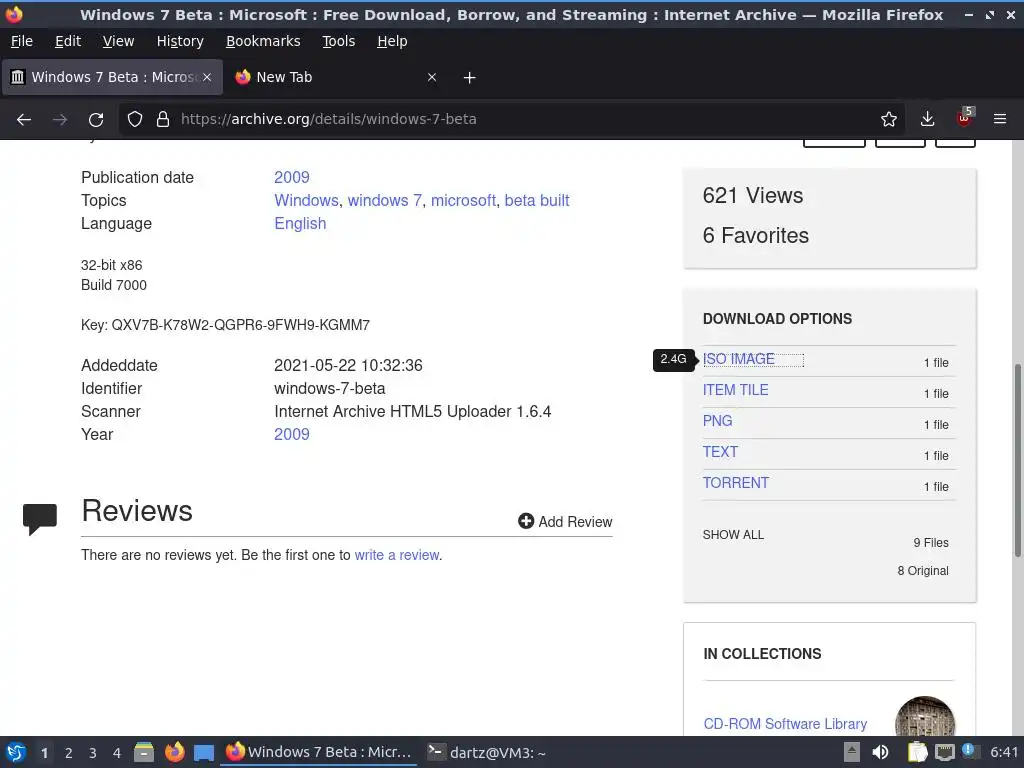
Task: Open the Help menu
Action: tap(392, 41)
